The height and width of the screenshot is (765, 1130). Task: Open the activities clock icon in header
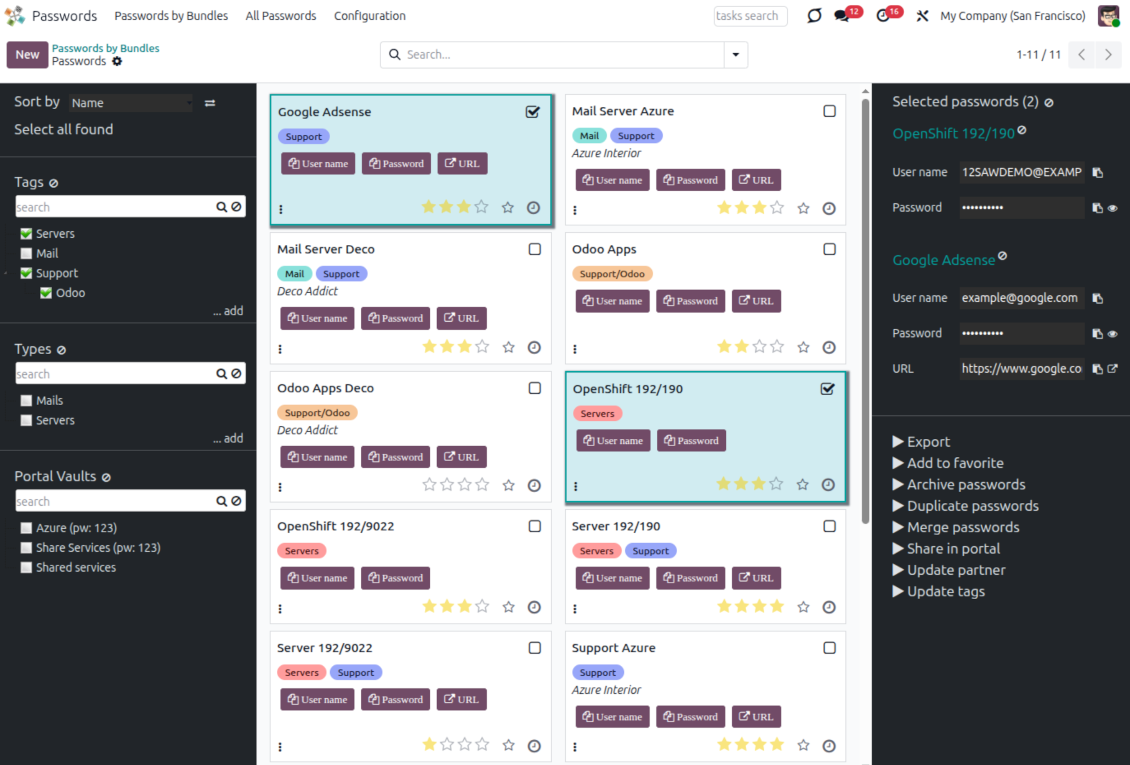[x=882, y=16]
